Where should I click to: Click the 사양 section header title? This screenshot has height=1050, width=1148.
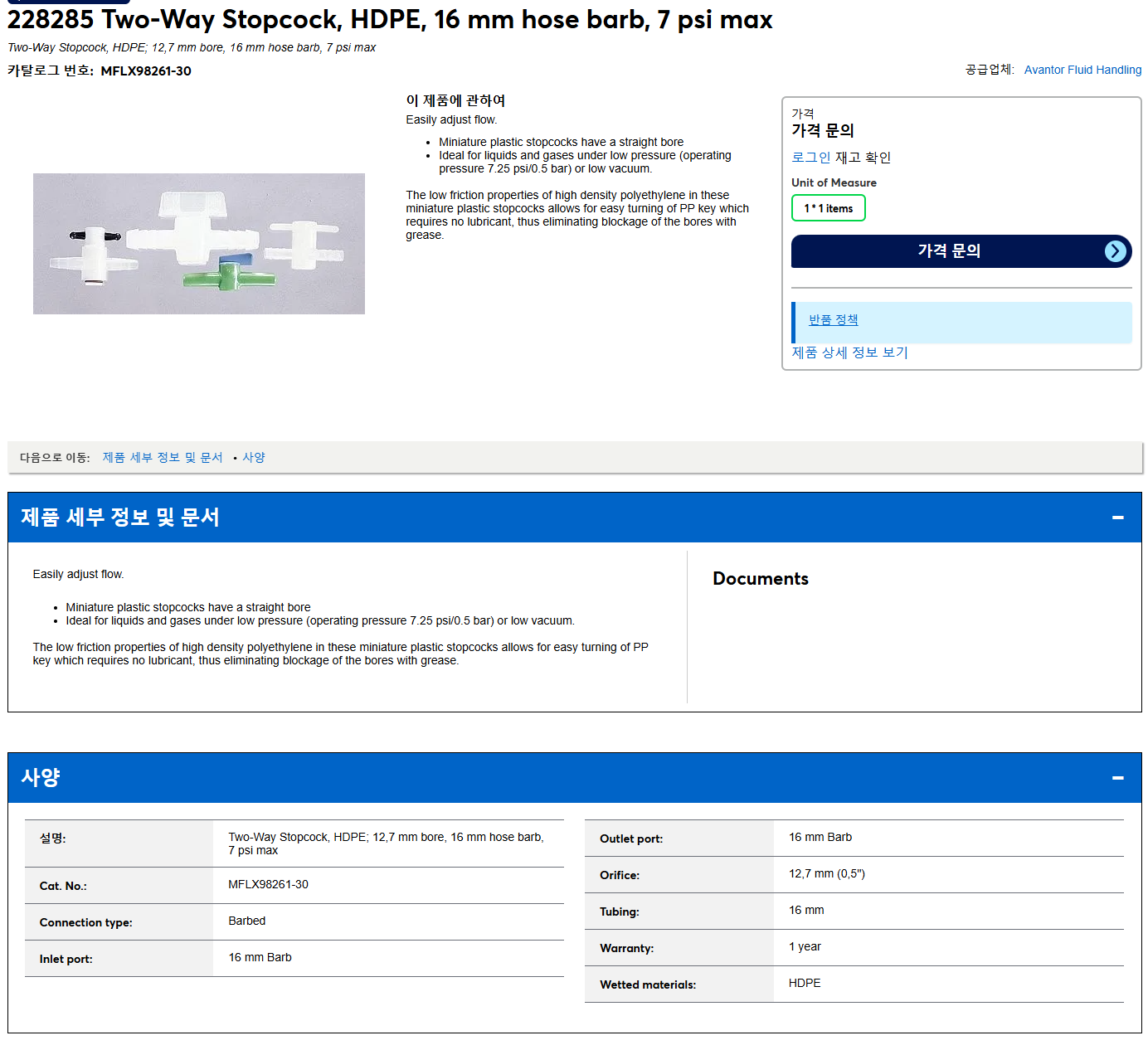tap(41, 778)
